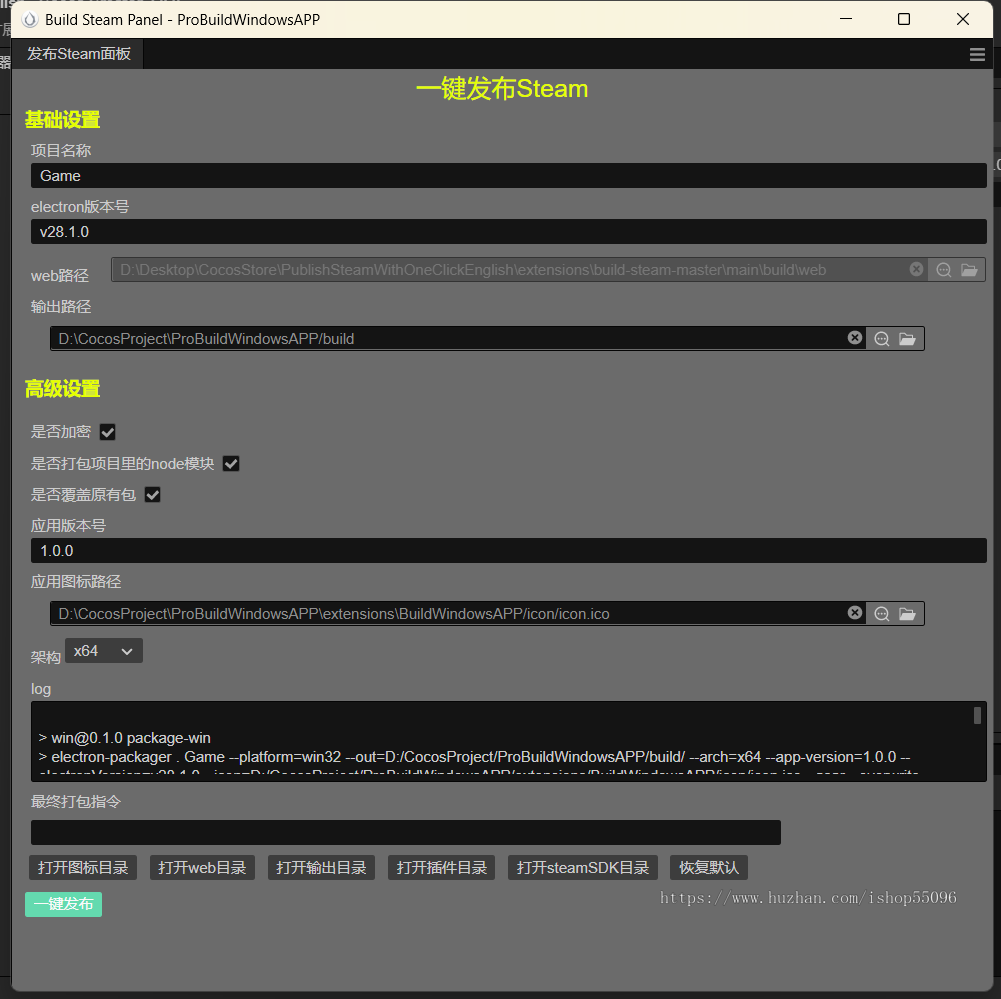Expand the 架构 x64 dropdown
Image resolution: width=1001 pixels, height=999 pixels.
(x=103, y=650)
